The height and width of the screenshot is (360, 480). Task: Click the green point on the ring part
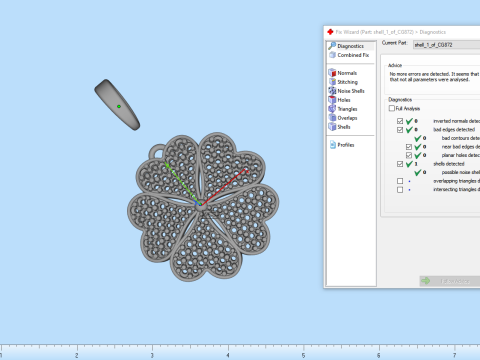[x=119, y=106]
